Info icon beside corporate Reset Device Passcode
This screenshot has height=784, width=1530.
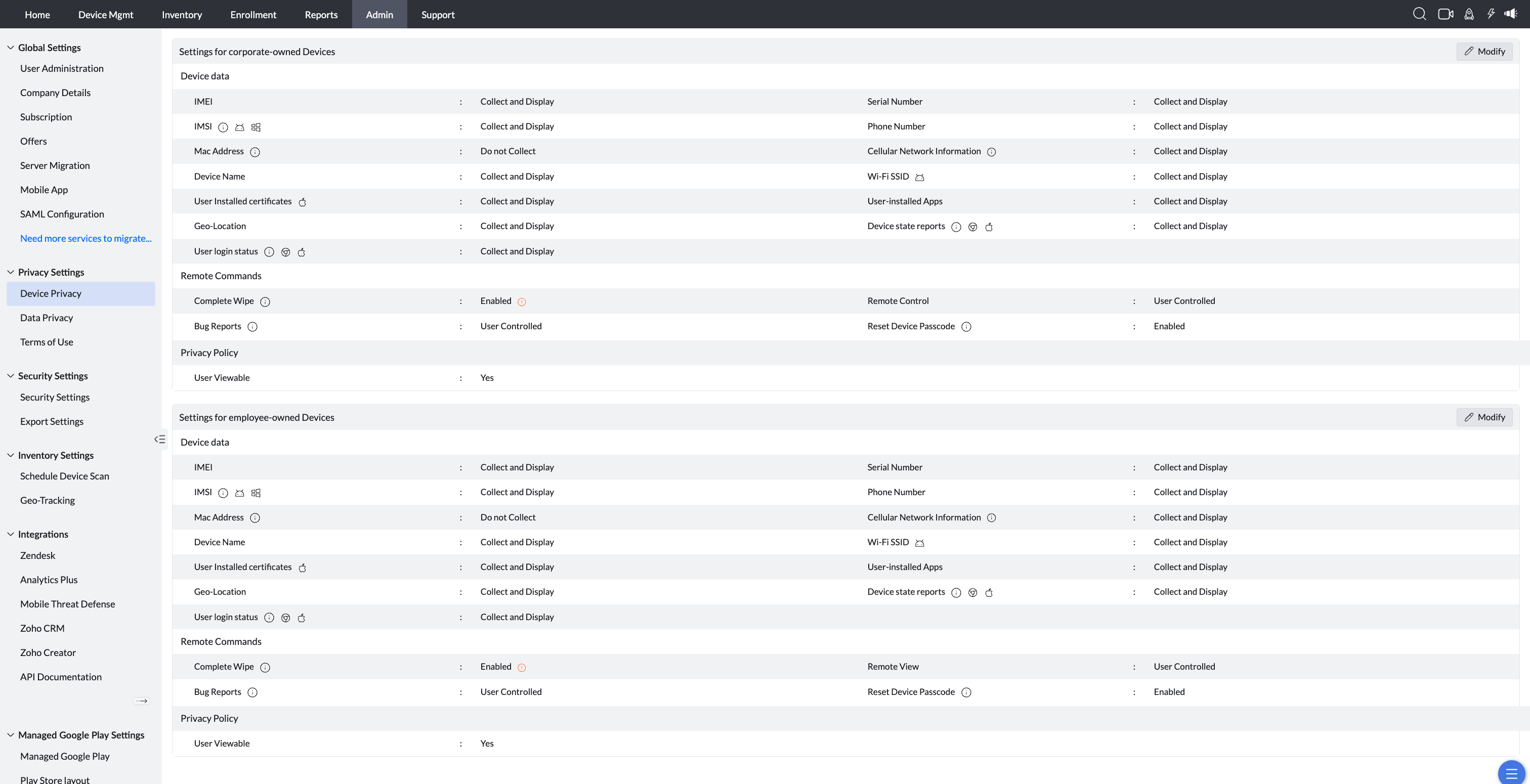[966, 327]
